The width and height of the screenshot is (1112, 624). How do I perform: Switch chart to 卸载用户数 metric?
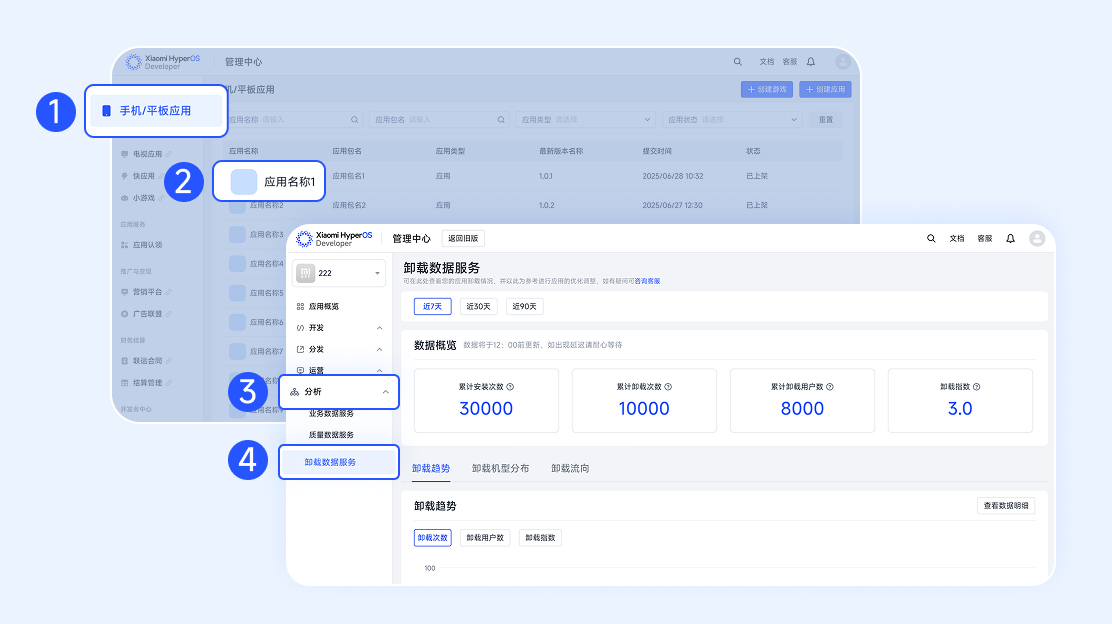[485, 537]
